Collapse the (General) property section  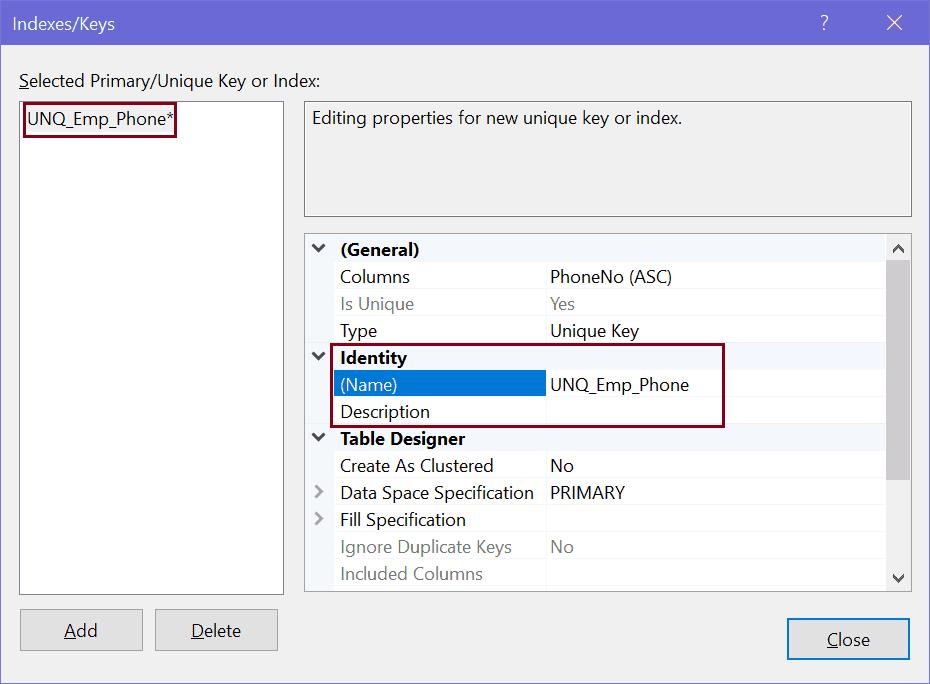tap(318, 249)
